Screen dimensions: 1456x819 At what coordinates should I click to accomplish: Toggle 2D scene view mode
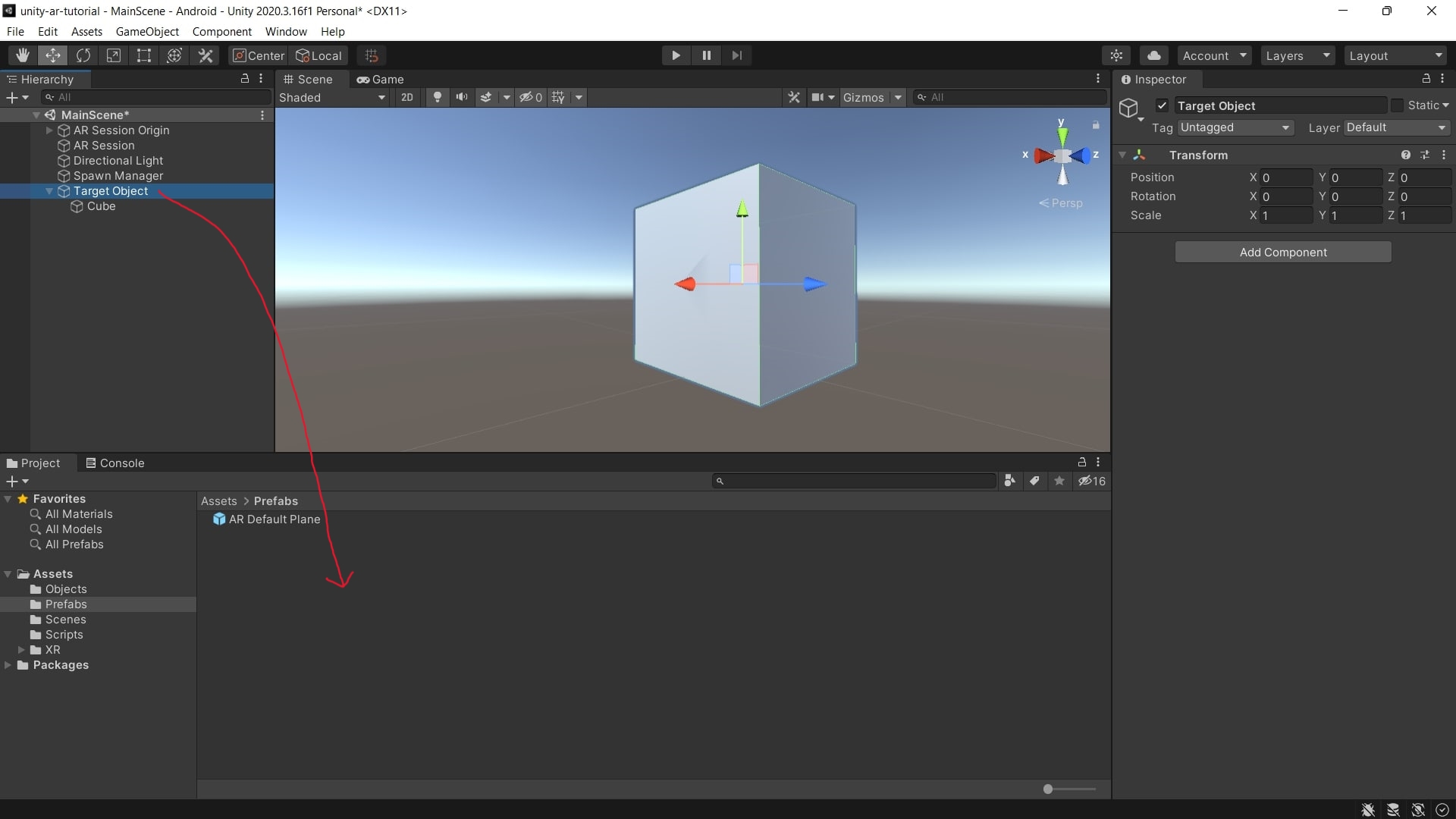407,97
